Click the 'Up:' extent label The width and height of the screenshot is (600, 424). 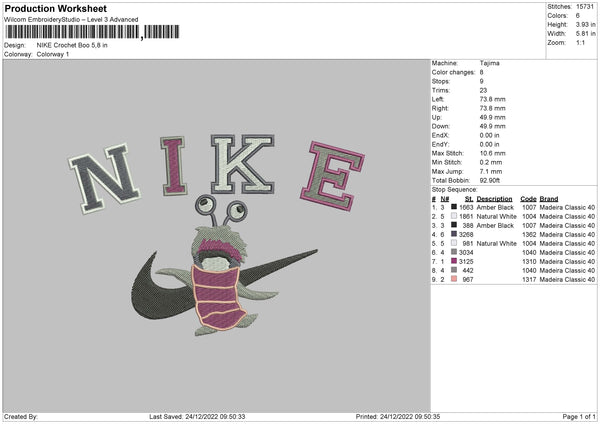437,117
